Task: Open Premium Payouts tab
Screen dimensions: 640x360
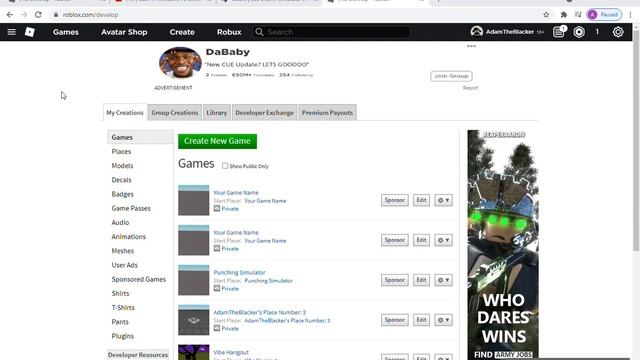Action: click(327, 113)
